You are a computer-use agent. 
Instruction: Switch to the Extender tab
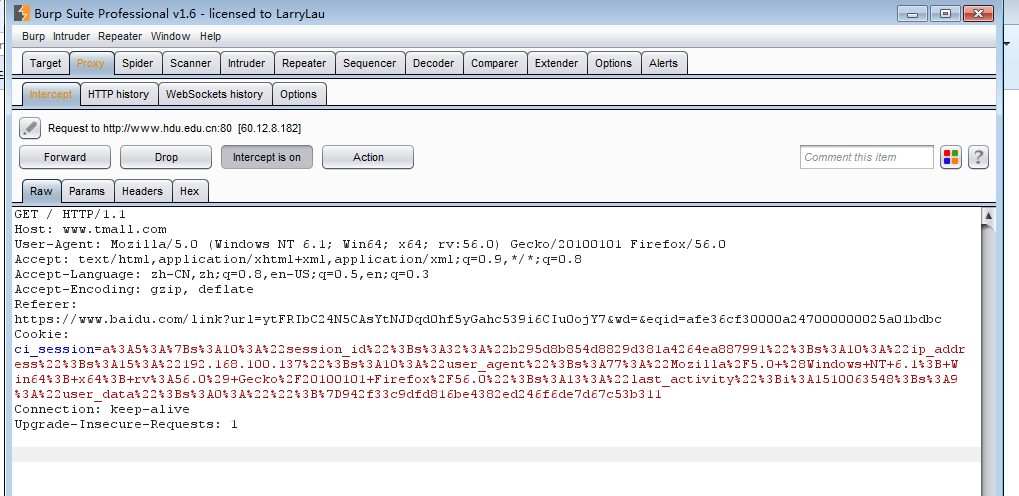click(x=556, y=63)
